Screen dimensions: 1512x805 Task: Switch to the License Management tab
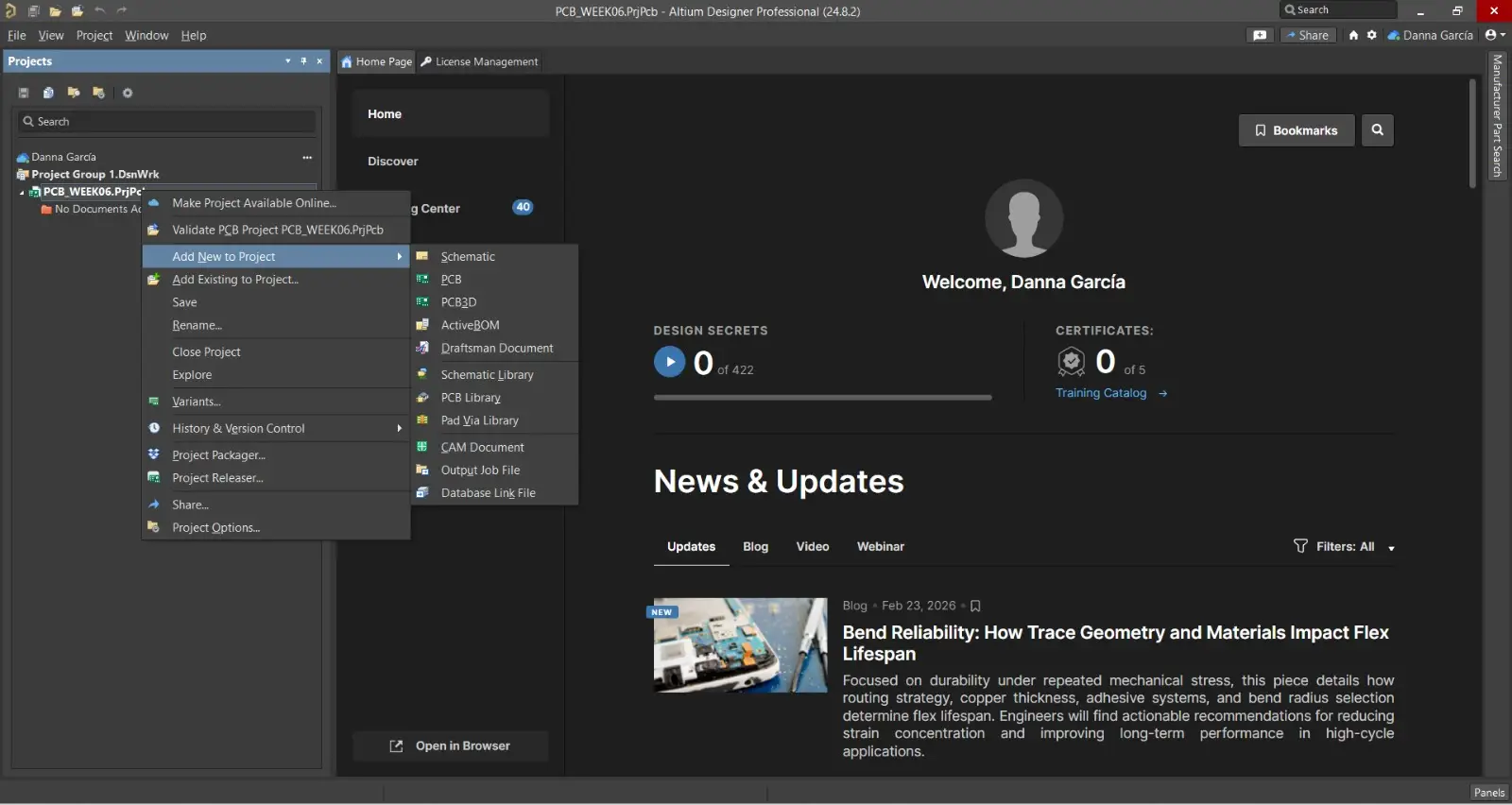479,61
